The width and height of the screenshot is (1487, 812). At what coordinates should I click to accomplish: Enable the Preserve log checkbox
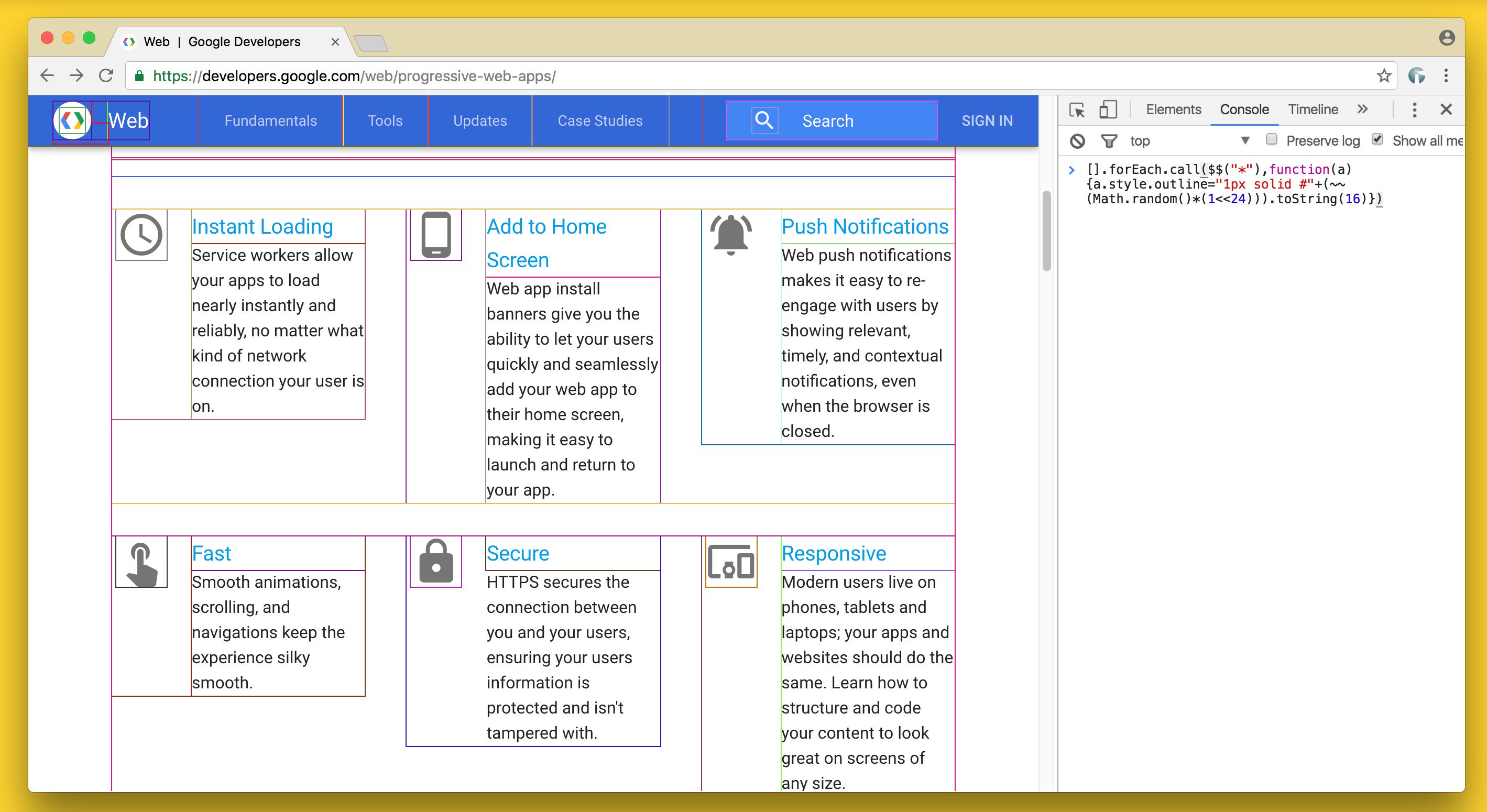click(x=1271, y=140)
